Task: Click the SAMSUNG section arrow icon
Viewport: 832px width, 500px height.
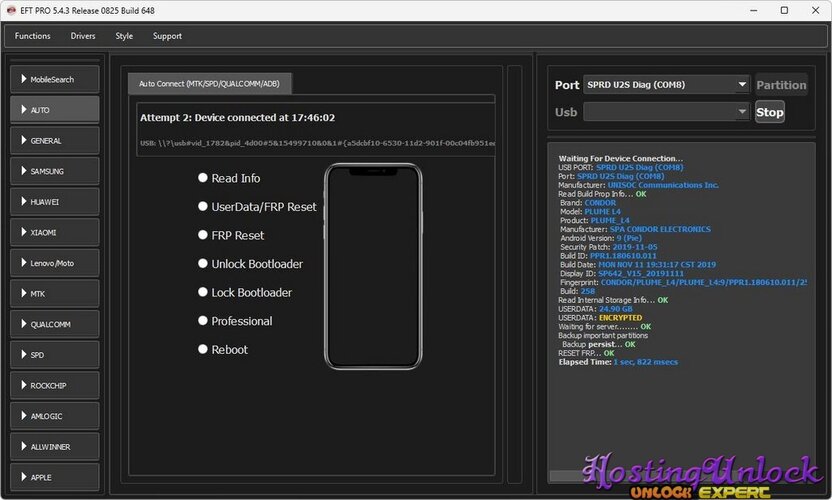Action: coord(23,171)
